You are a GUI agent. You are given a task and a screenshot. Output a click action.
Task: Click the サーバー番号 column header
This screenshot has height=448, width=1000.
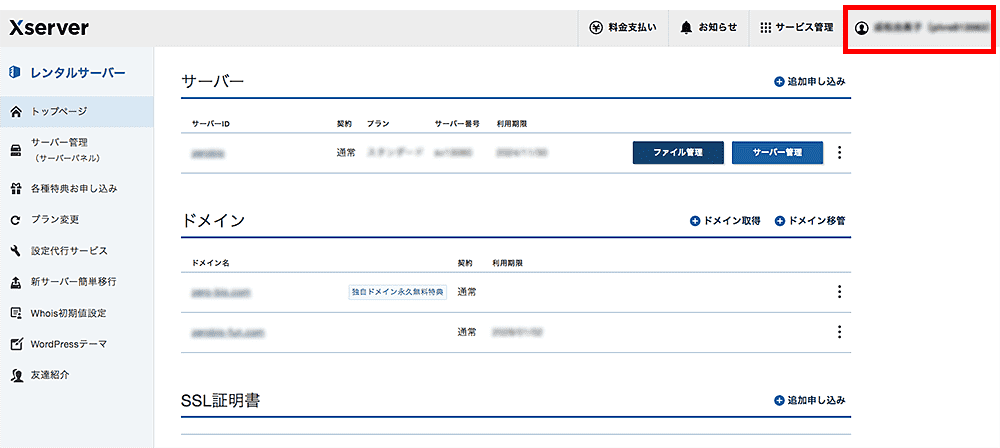coord(457,123)
